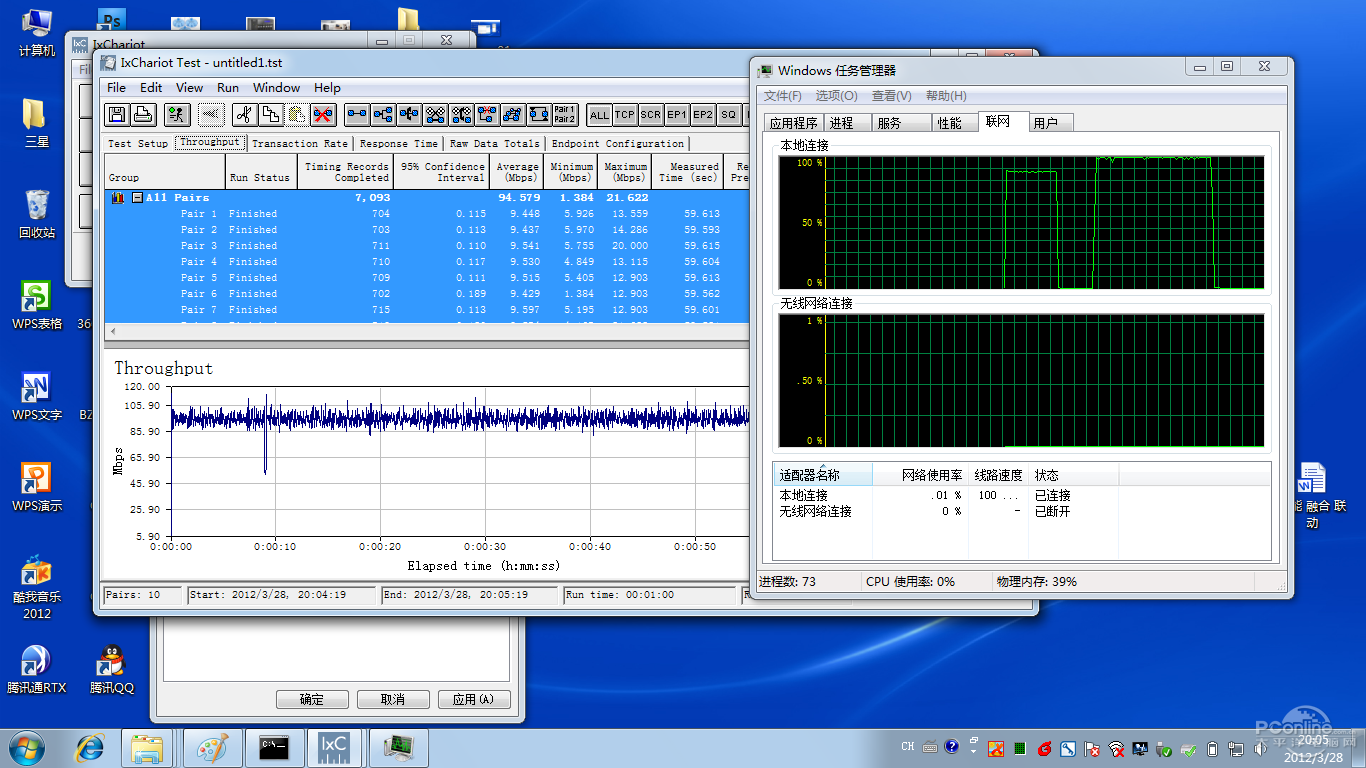
Task: Click the Task Manager taskbar icon
Action: (399, 747)
